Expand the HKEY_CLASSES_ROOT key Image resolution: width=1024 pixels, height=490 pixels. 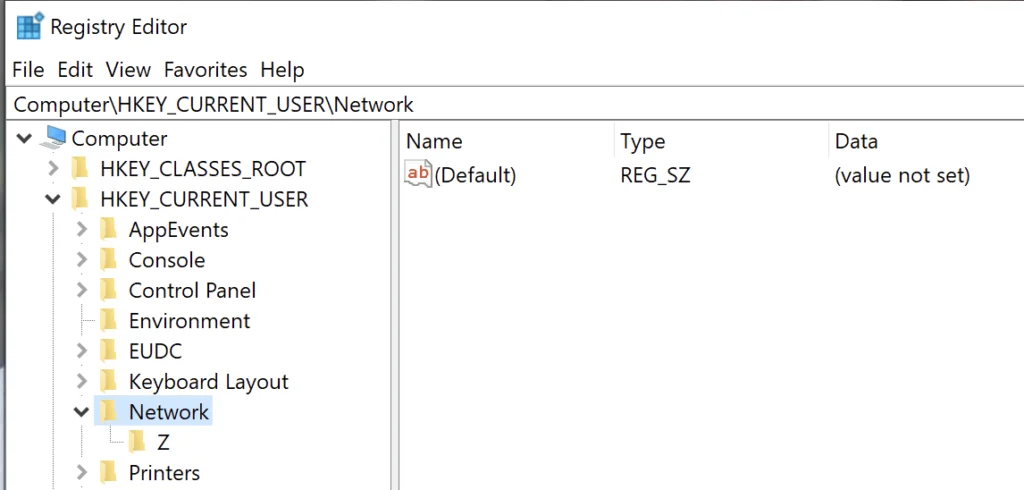[53, 169]
